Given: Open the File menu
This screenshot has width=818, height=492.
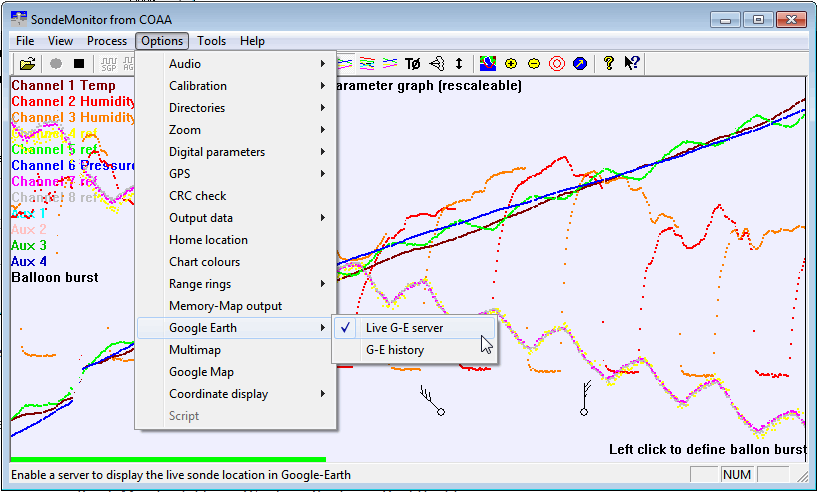Looking at the screenshot, I should pyautogui.click(x=25, y=41).
